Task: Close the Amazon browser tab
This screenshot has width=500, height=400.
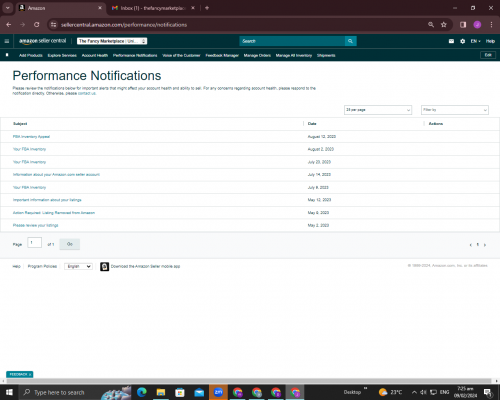Action: (100, 8)
